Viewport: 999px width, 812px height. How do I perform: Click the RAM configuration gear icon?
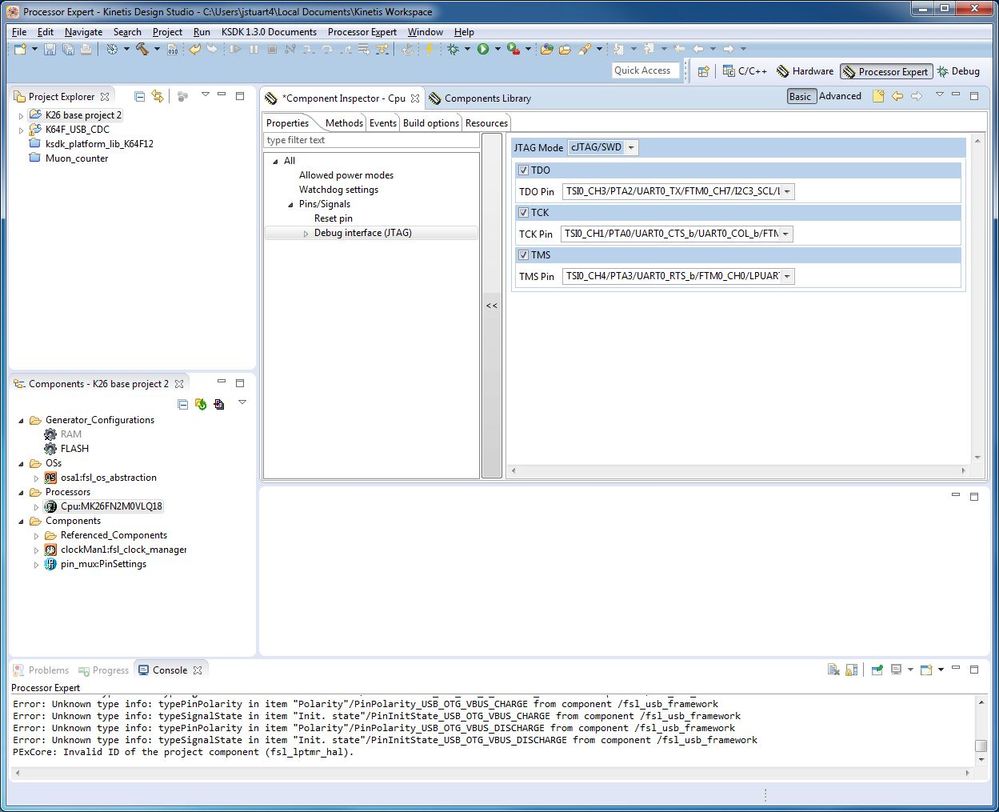(50, 434)
